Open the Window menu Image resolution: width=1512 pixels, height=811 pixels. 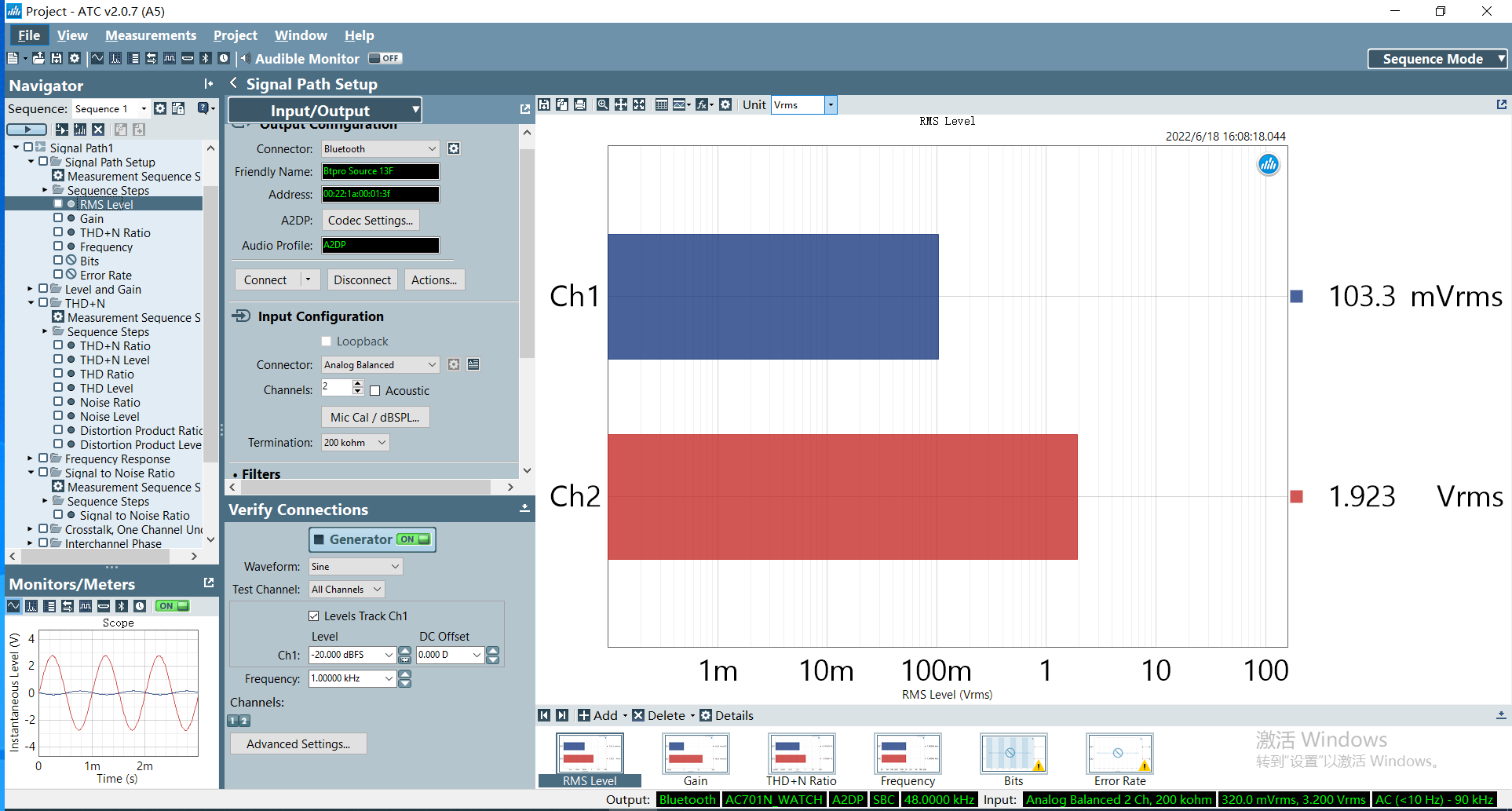pyautogui.click(x=301, y=35)
